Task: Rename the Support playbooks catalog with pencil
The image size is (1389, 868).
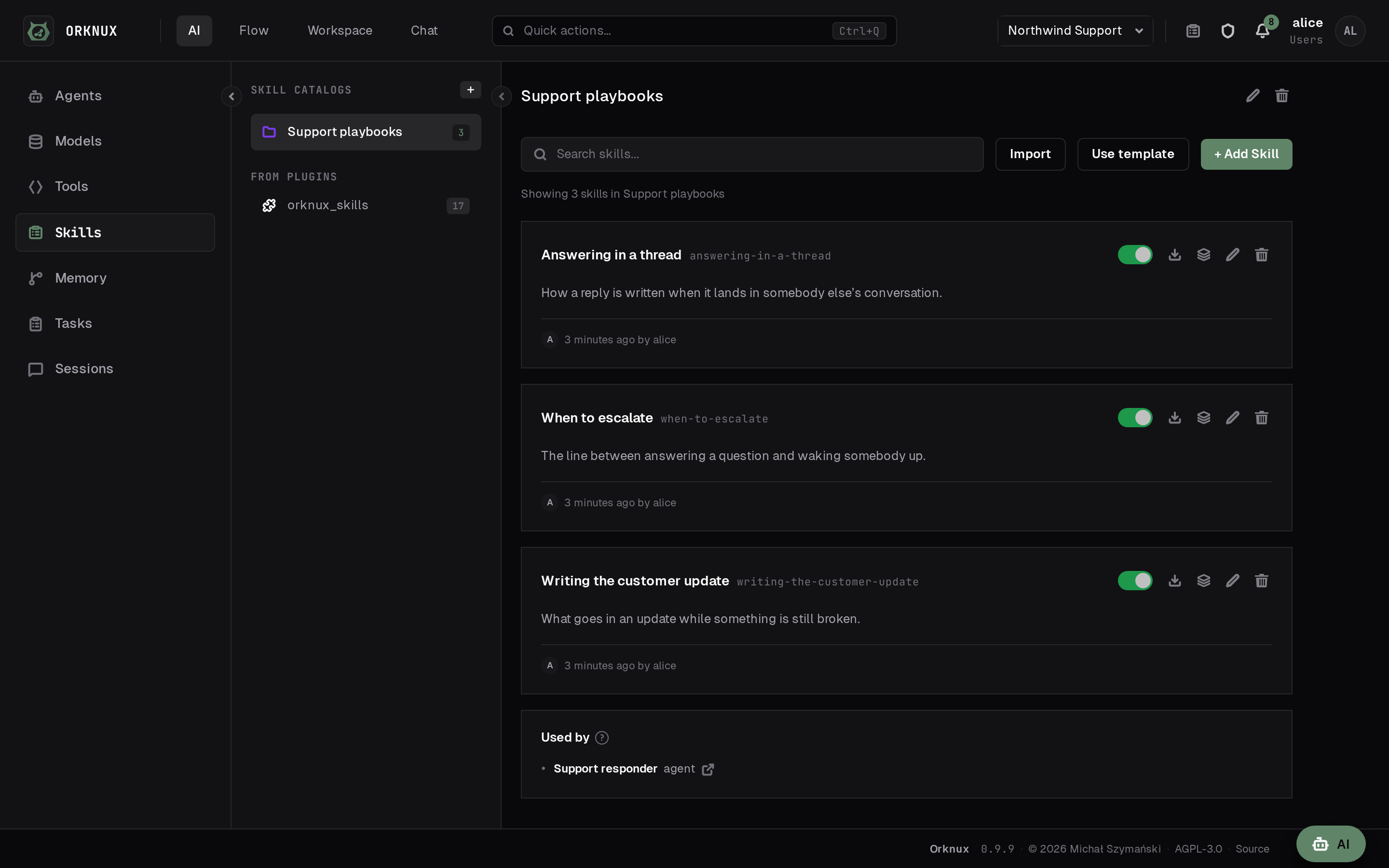Action: (x=1253, y=95)
